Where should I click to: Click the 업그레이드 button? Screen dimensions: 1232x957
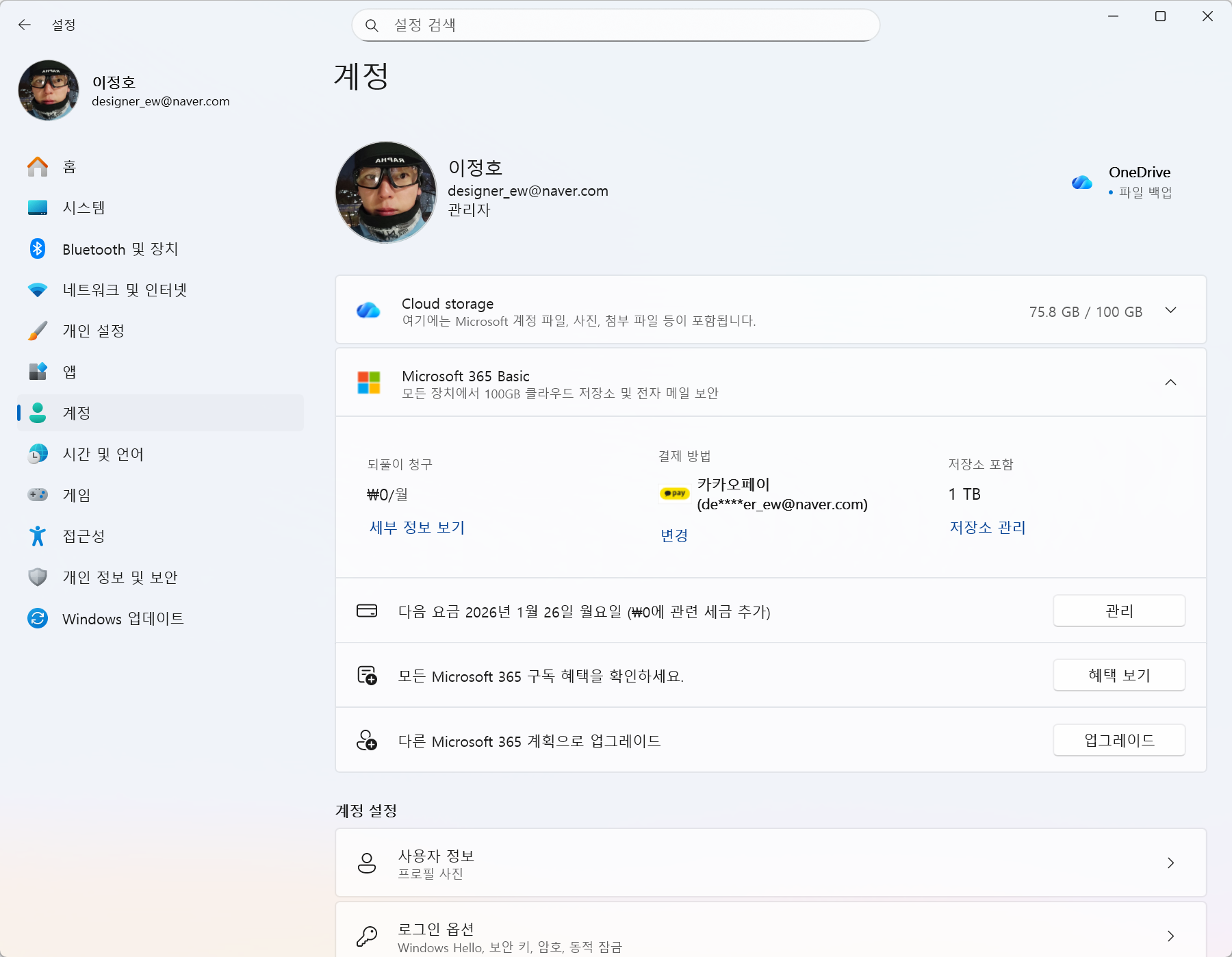click(x=1119, y=740)
